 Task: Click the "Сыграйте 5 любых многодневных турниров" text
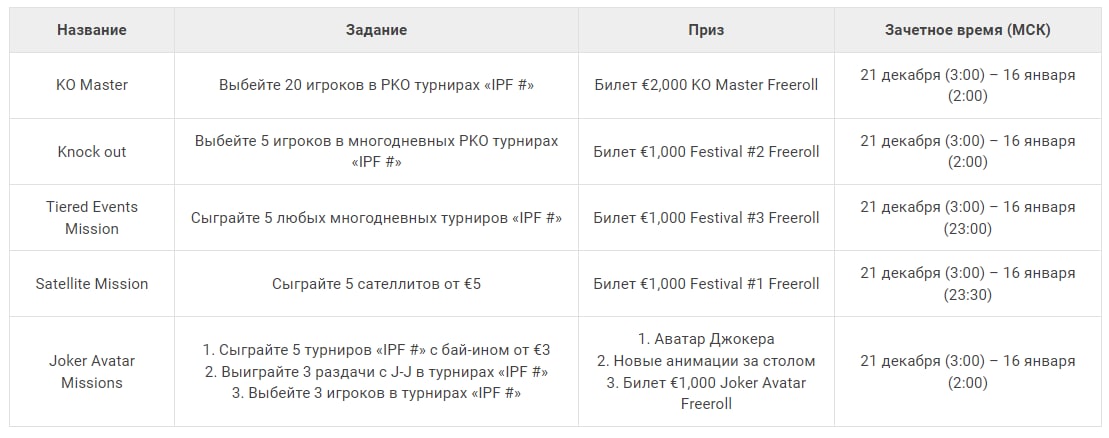point(376,218)
